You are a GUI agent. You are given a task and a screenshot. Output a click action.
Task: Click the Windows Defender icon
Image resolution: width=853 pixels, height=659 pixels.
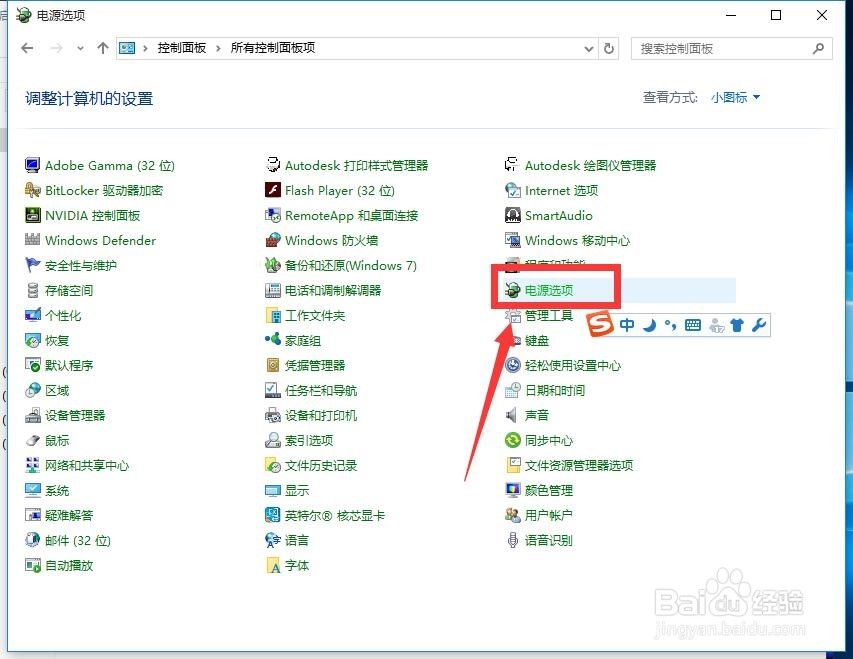click(33, 240)
